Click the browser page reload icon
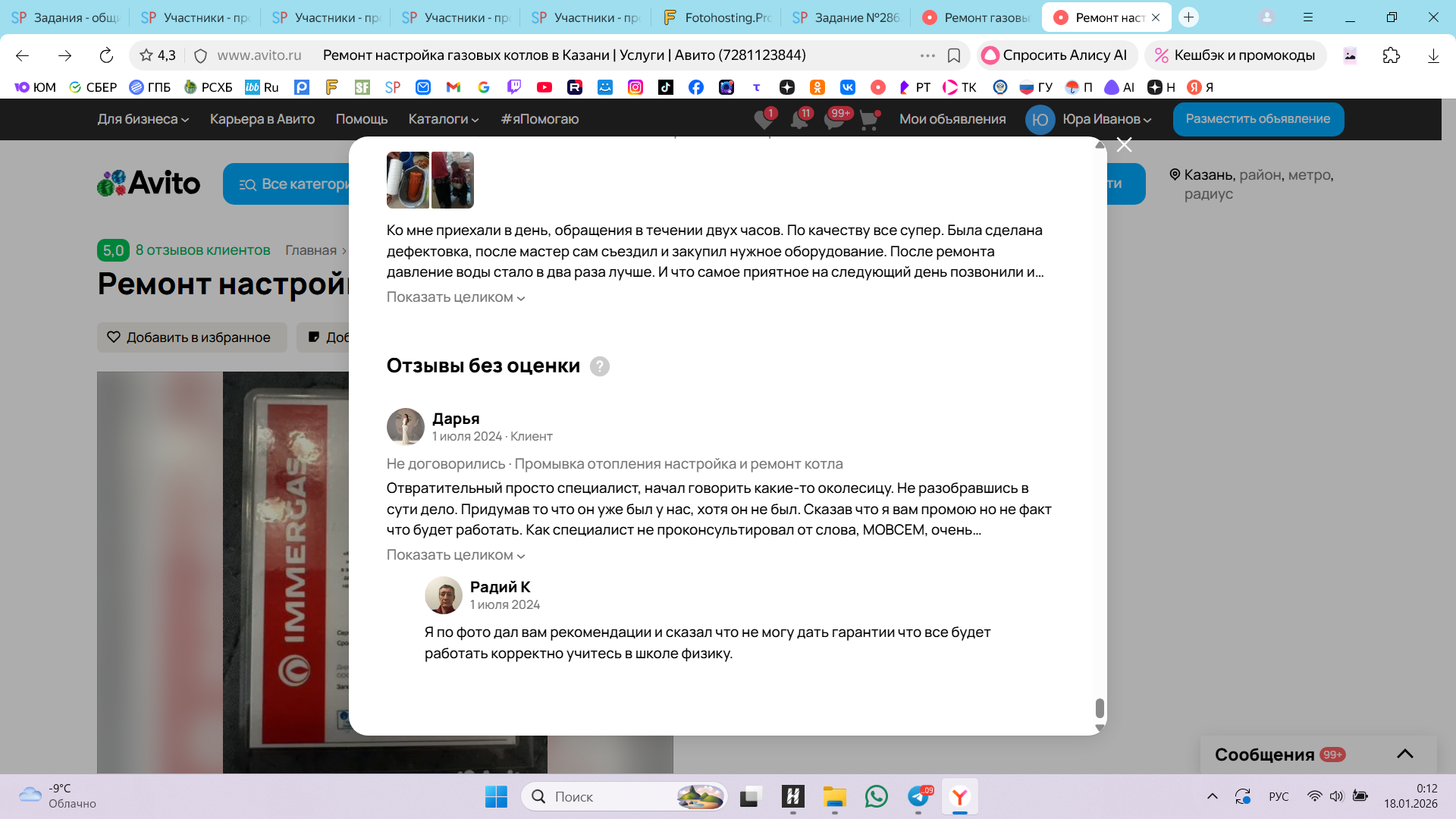 (x=106, y=55)
